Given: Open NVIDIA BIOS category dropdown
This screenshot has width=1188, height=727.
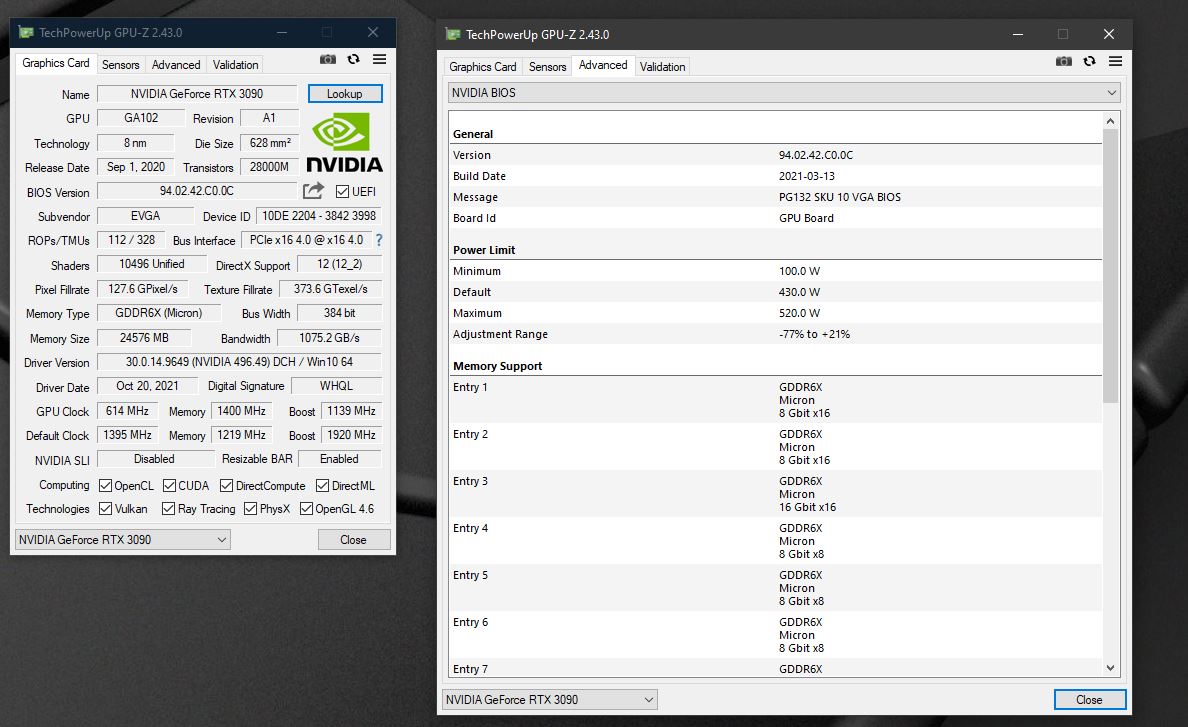Looking at the screenshot, I should pyautogui.click(x=784, y=93).
